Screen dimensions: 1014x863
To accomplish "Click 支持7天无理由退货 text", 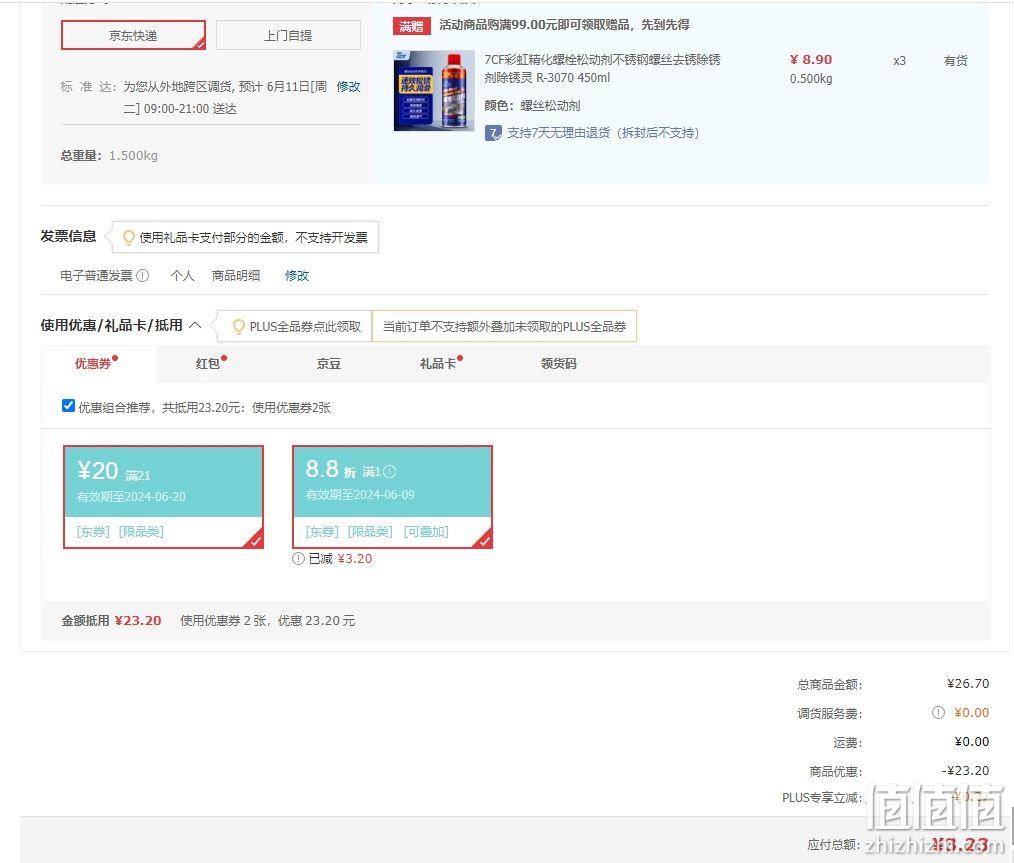I will point(603,133).
